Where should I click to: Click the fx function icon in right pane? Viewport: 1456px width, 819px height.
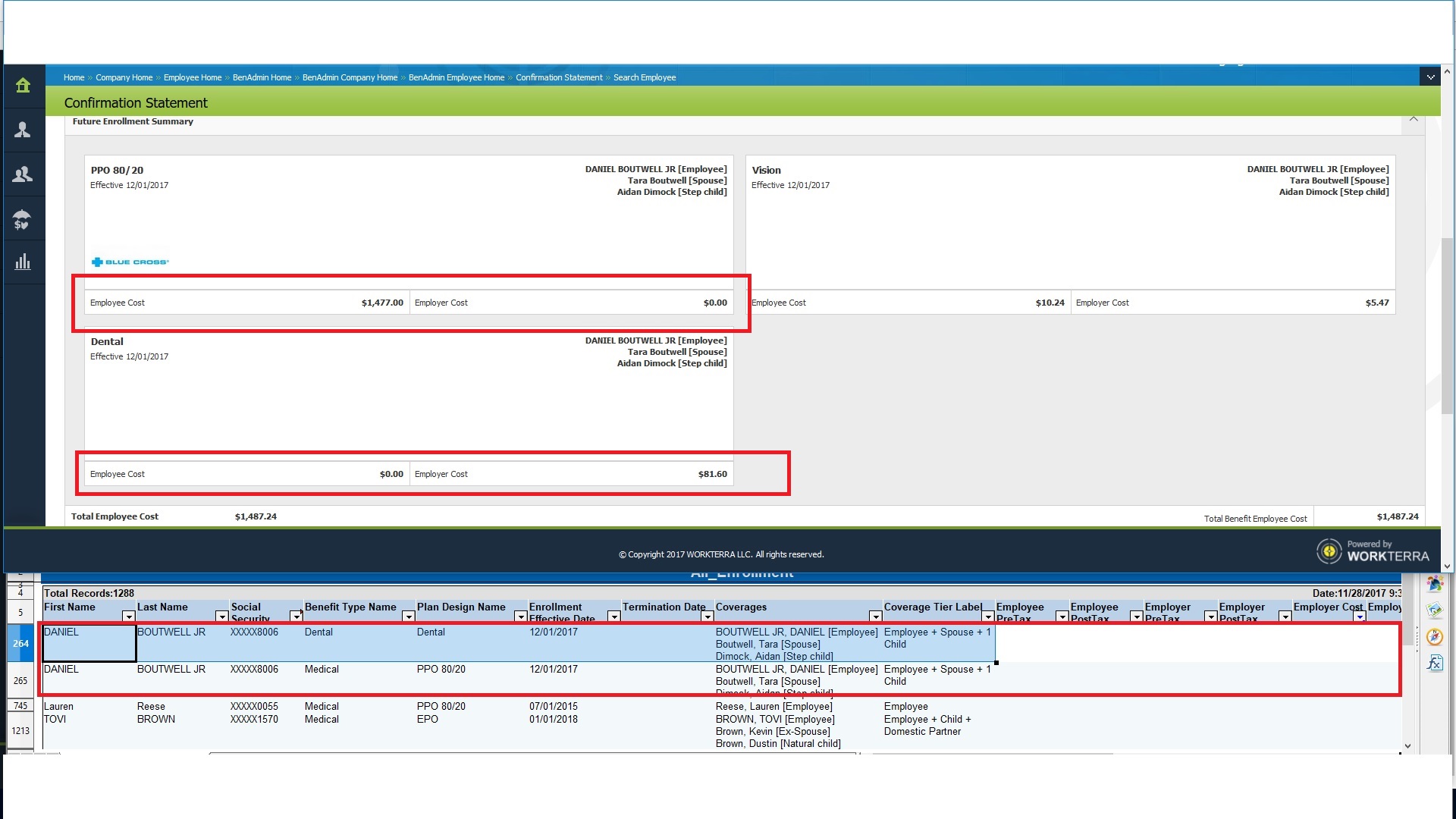pyautogui.click(x=1434, y=664)
